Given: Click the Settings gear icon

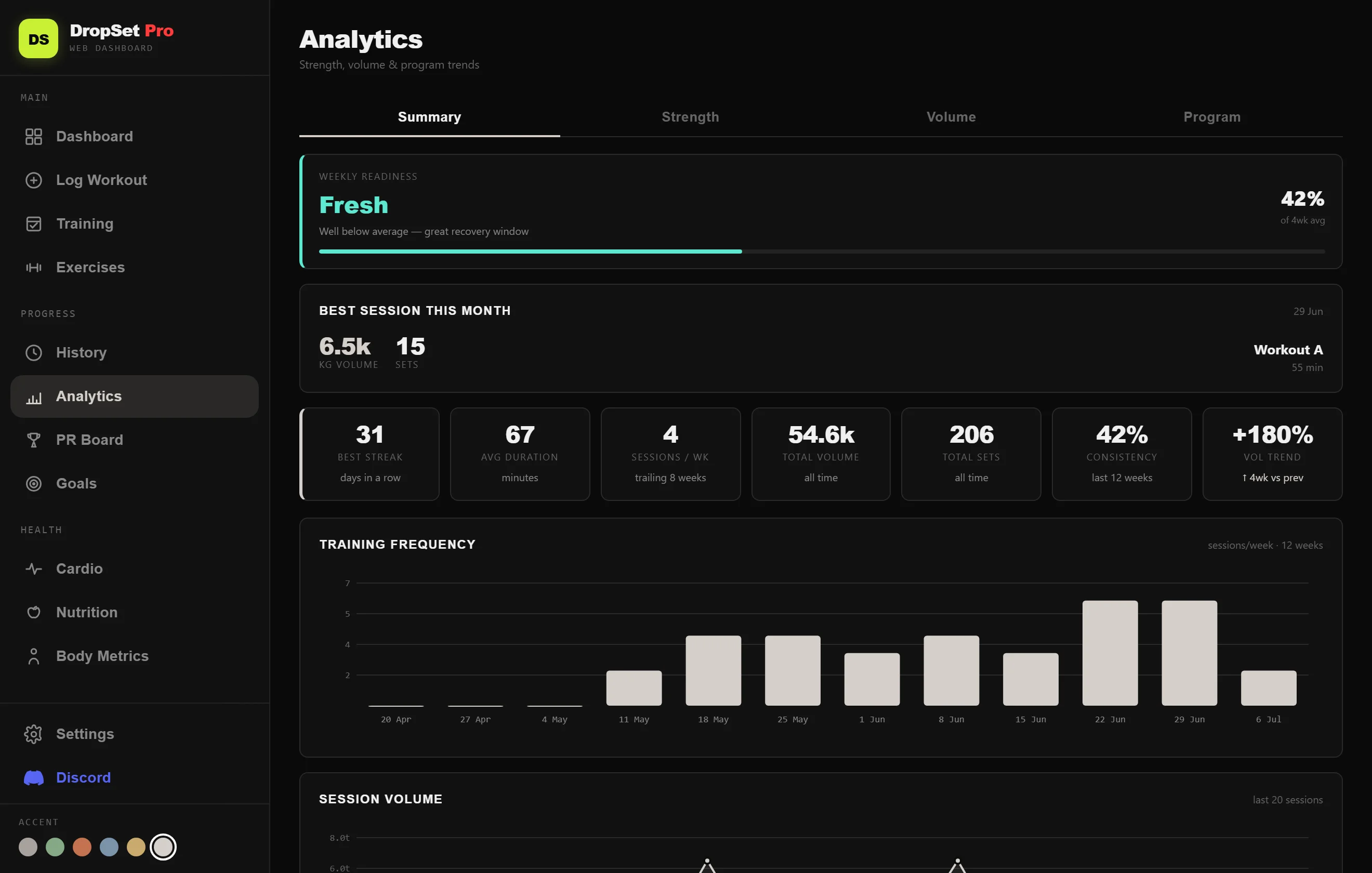Looking at the screenshot, I should [34, 734].
